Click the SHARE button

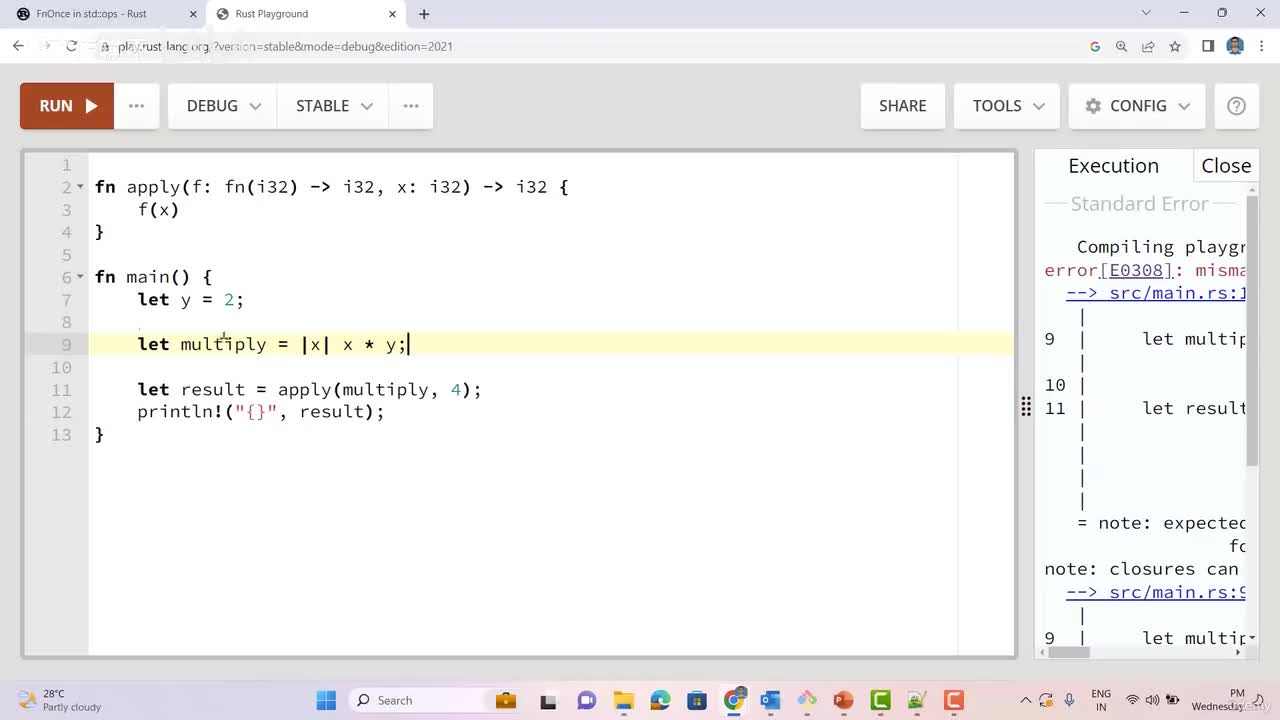[x=903, y=106]
